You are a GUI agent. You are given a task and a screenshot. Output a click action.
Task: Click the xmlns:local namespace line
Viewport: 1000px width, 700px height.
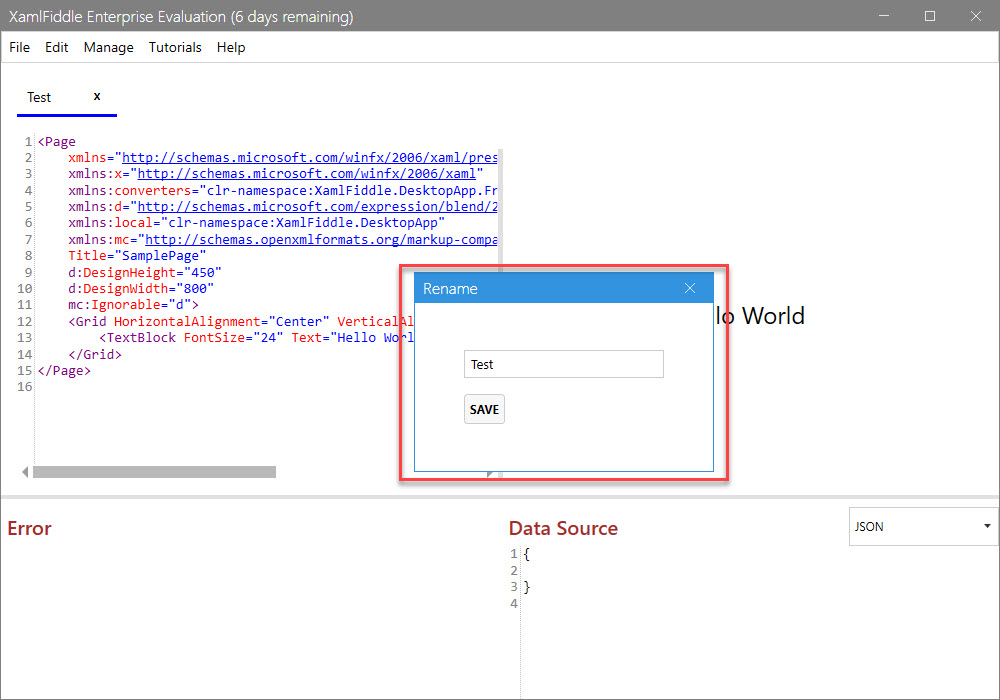(256, 222)
